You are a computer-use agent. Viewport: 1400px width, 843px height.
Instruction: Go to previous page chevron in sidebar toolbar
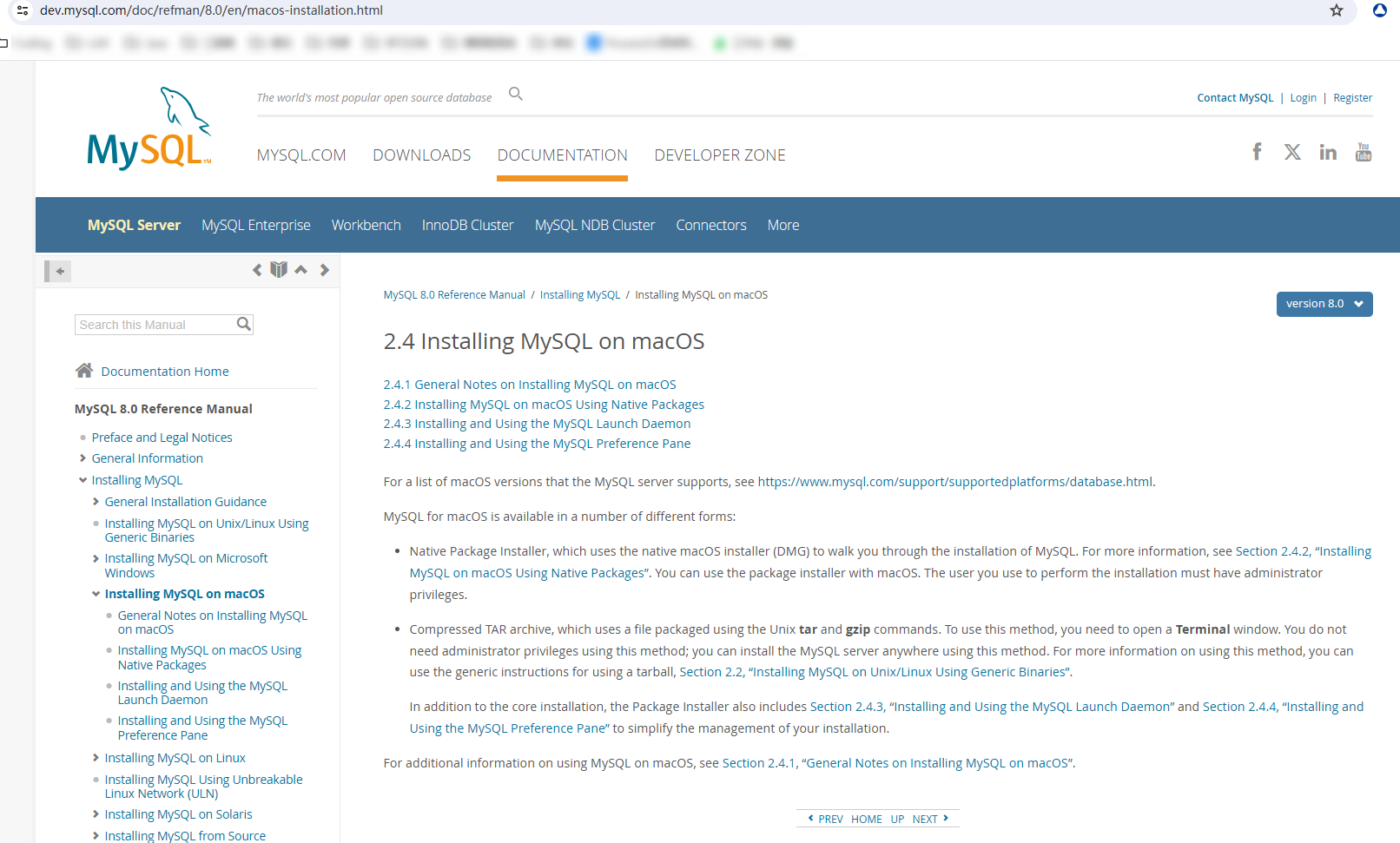pyautogui.click(x=257, y=270)
